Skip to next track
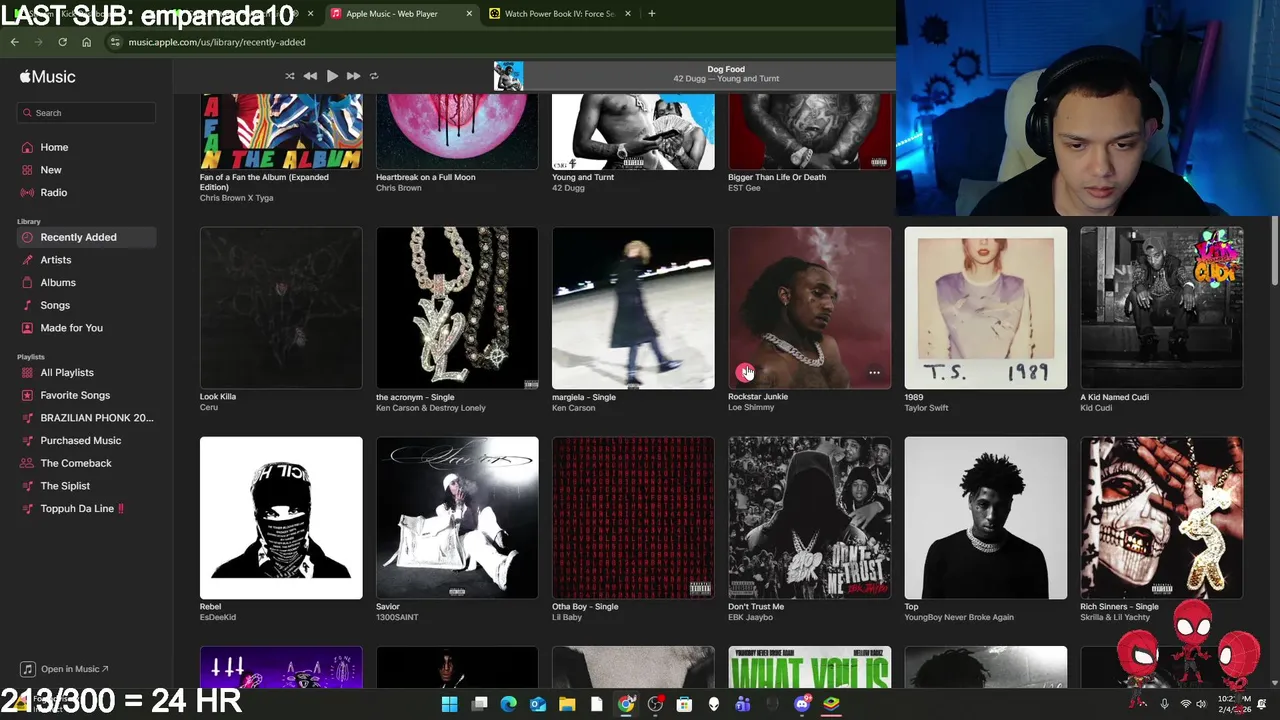This screenshot has width=1280, height=720. click(353, 76)
